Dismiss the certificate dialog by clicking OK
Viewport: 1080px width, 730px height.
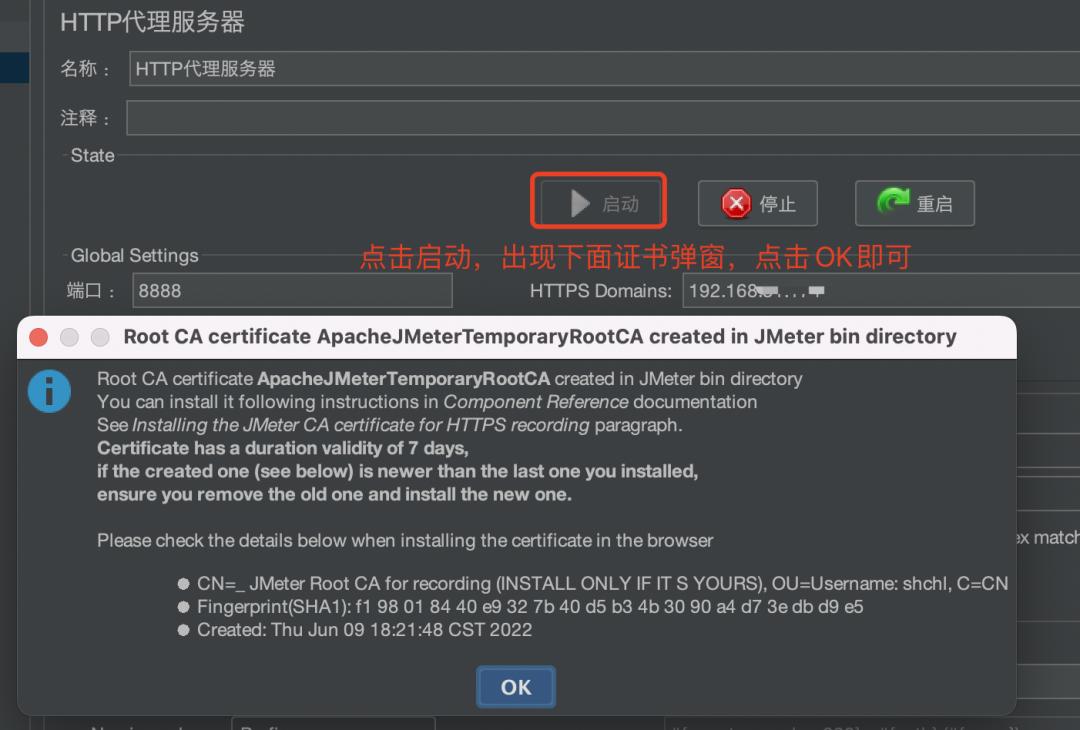(516, 687)
